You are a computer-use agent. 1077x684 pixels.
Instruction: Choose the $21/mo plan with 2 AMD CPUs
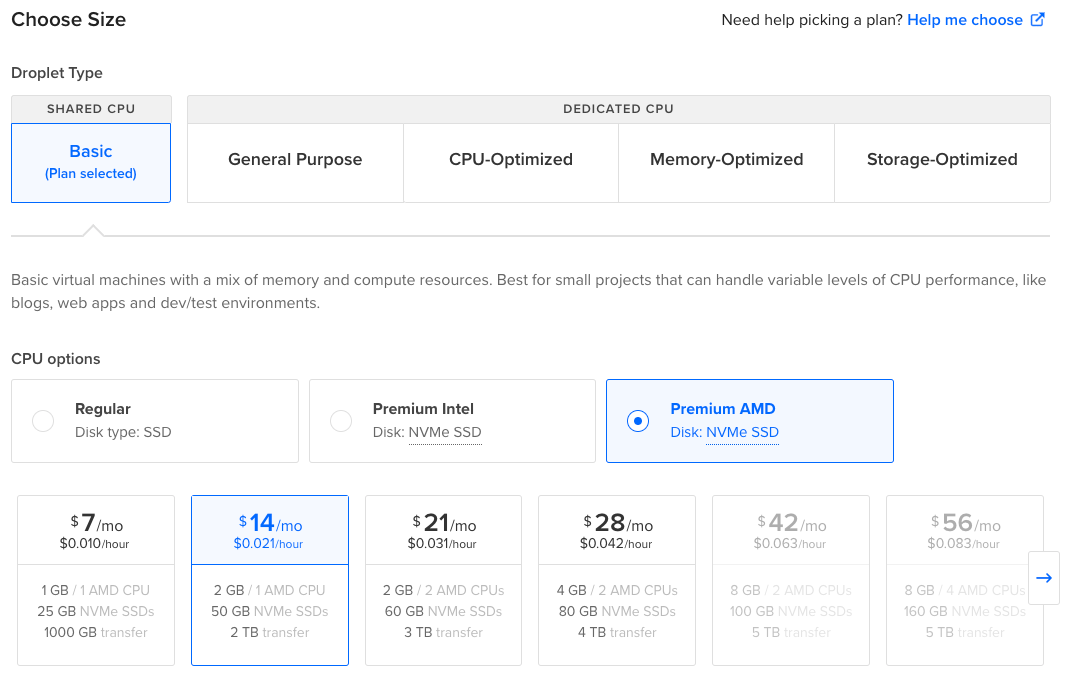(443, 580)
